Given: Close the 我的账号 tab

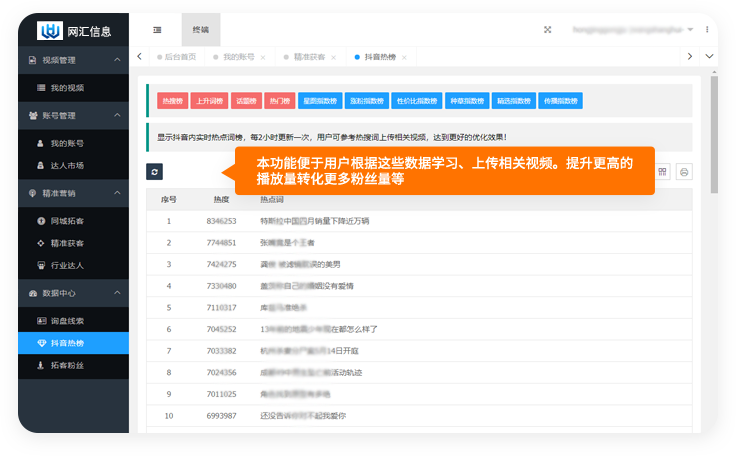Looking at the screenshot, I should 263,58.
